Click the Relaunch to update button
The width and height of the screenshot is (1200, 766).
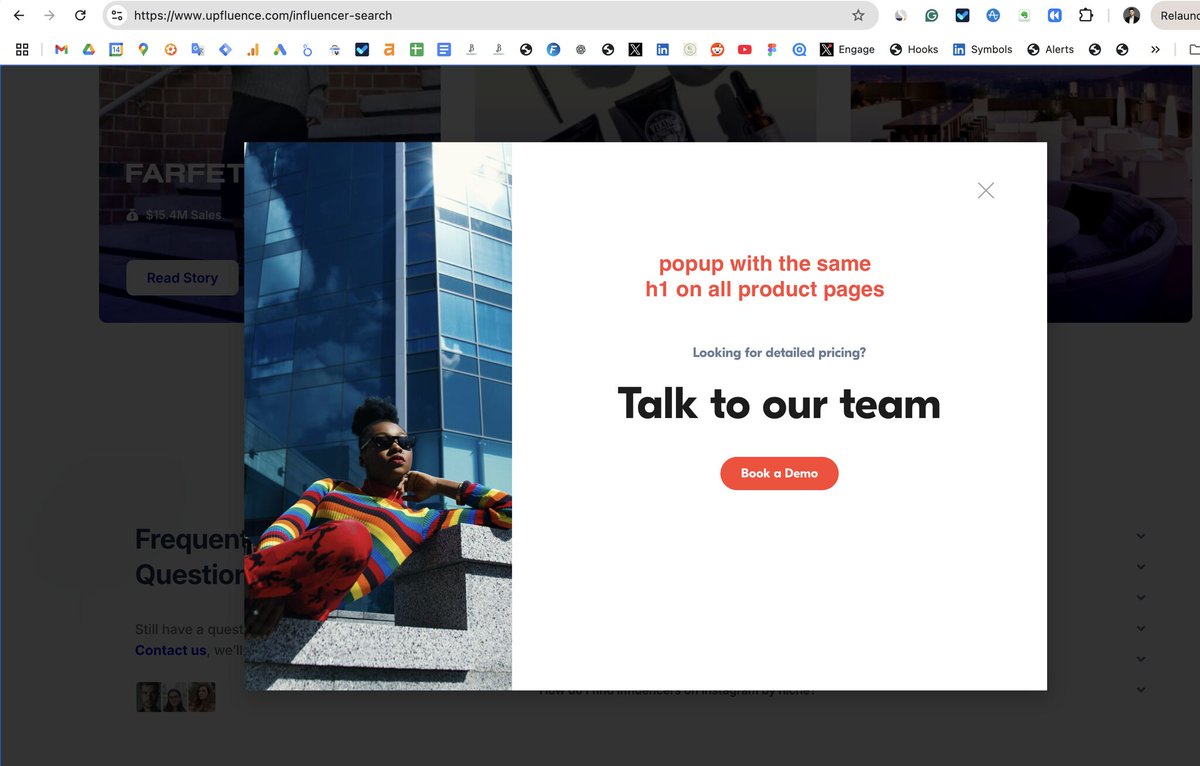pyautogui.click(x=1177, y=15)
